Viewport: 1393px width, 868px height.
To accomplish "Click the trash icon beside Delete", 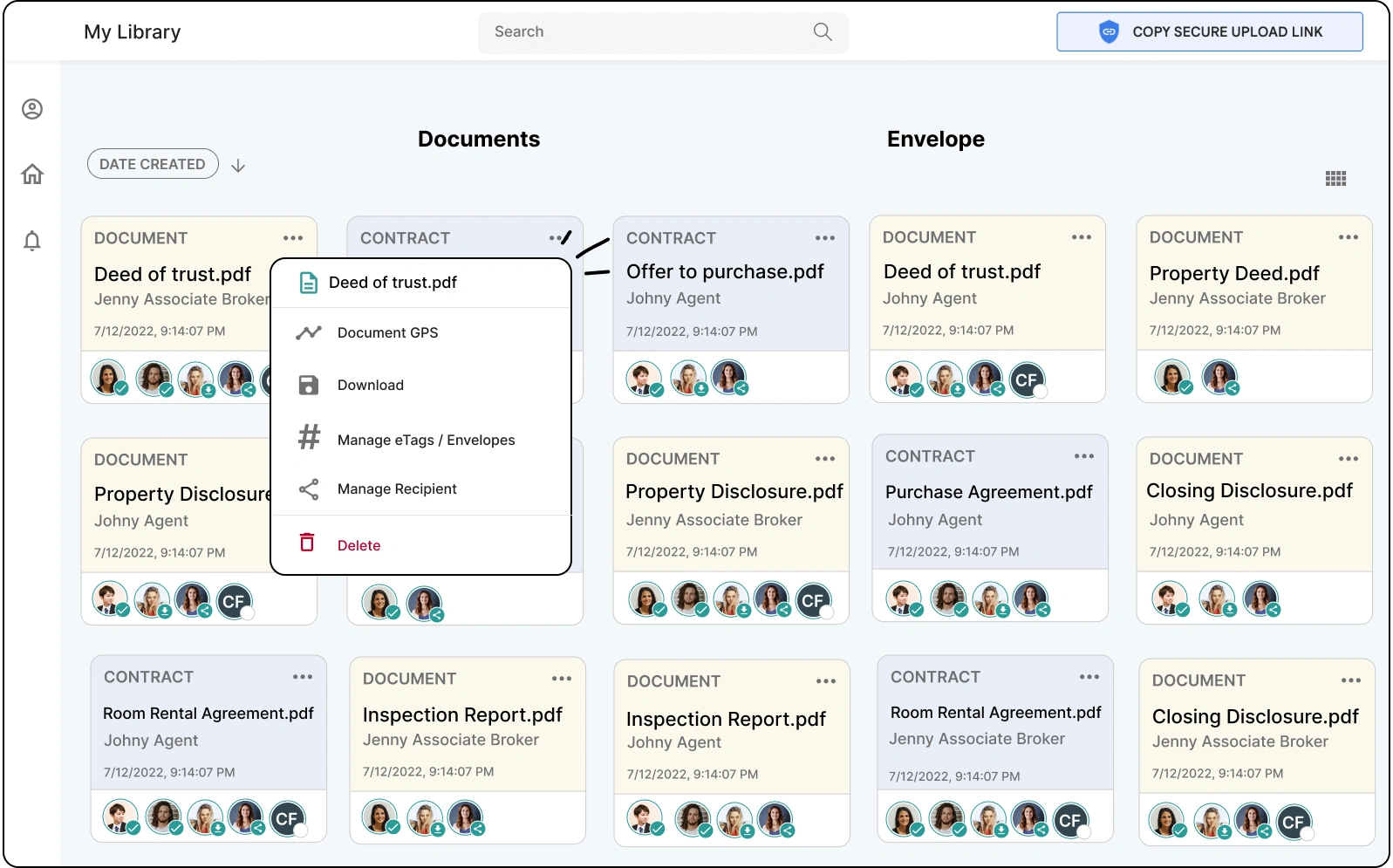I will 307,543.
